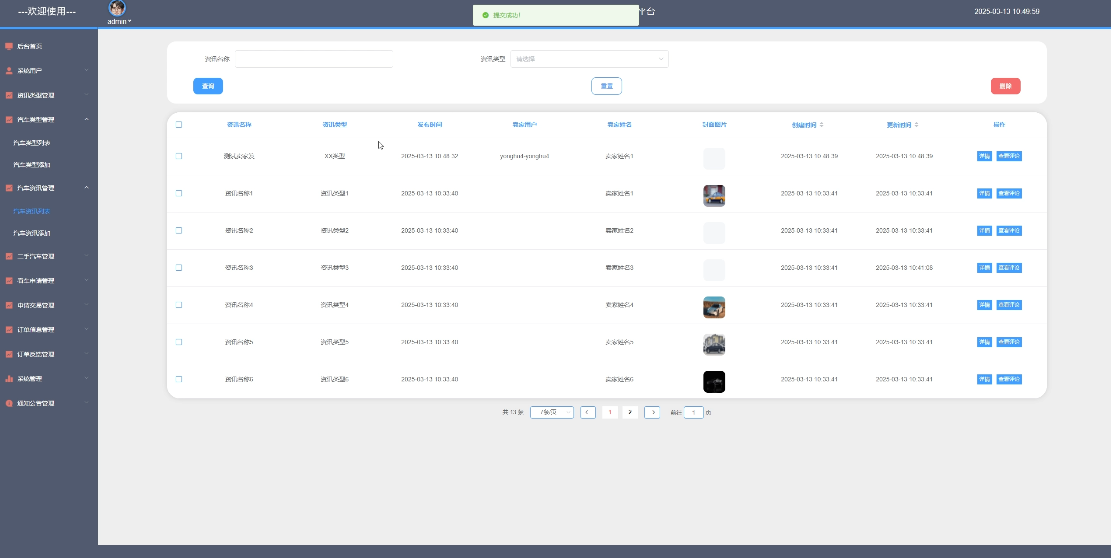The height and width of the screenshot is (558, 1111).
Task: Click the 资讯类型 column header
Action: pyautogui.click(x=334, y=125)
